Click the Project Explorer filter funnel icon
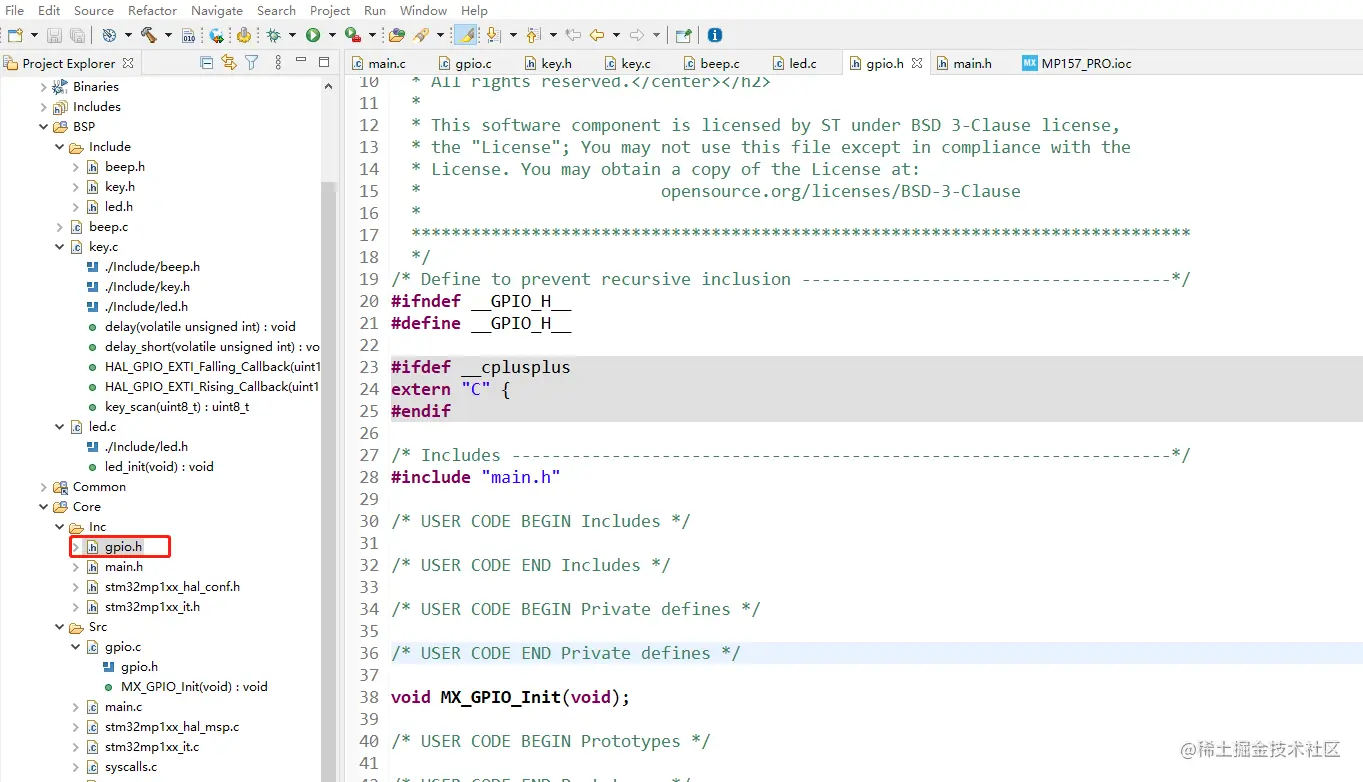This screenshot has width=1363, height=782. pyautogui.click(x=252, y=63)
